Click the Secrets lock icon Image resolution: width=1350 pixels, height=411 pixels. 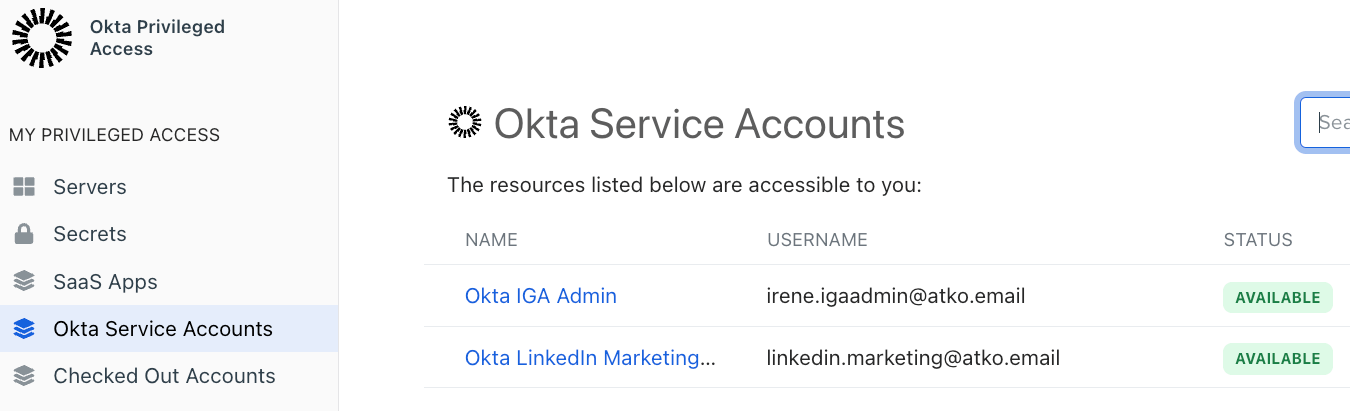(x=24, y=234)
